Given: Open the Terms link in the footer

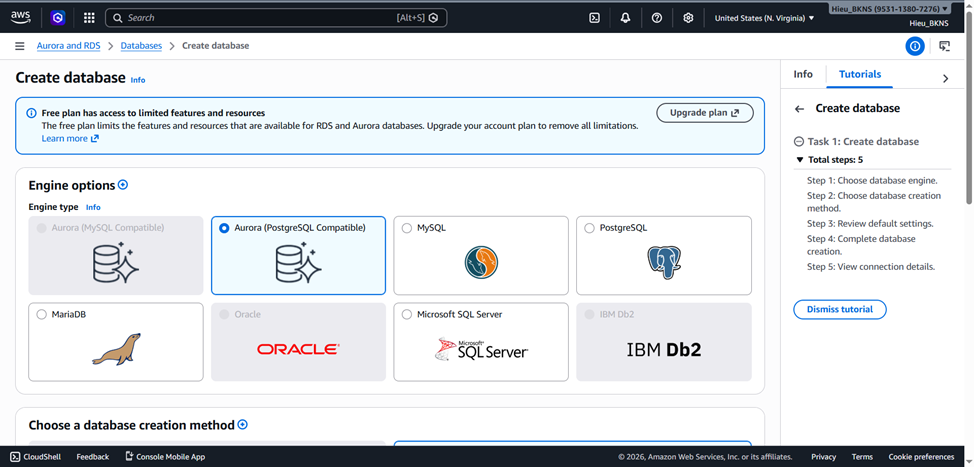Looking at the screenshot, I should pos(862,456).
